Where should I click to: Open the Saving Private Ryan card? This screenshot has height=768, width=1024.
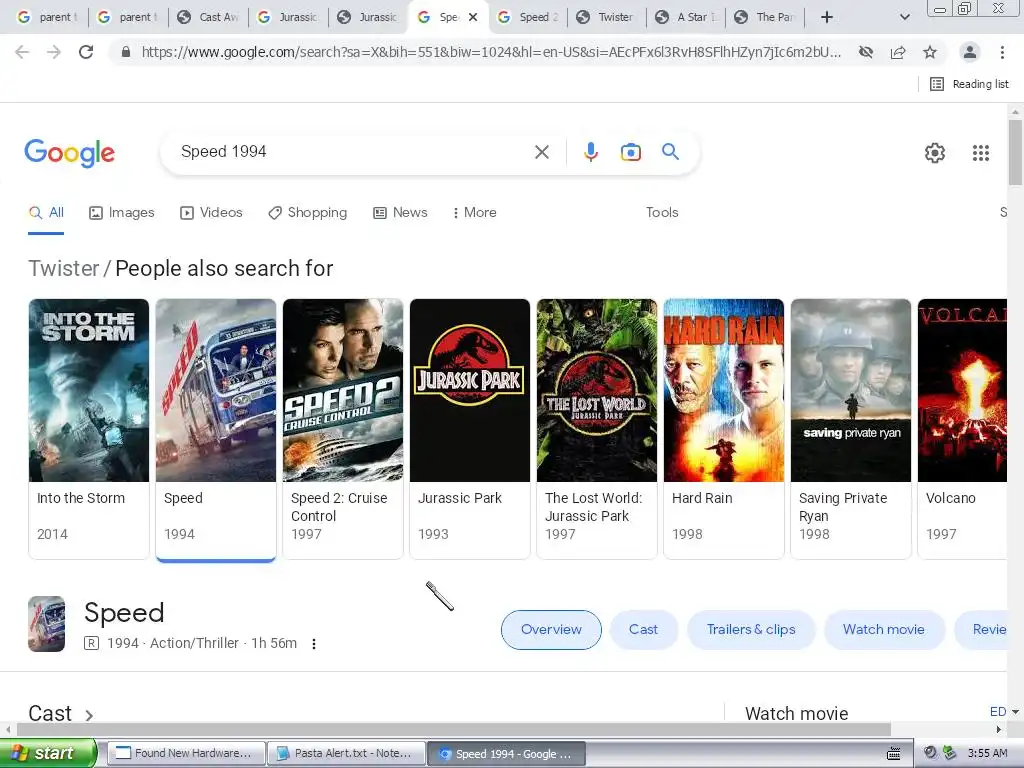point(851,428)
